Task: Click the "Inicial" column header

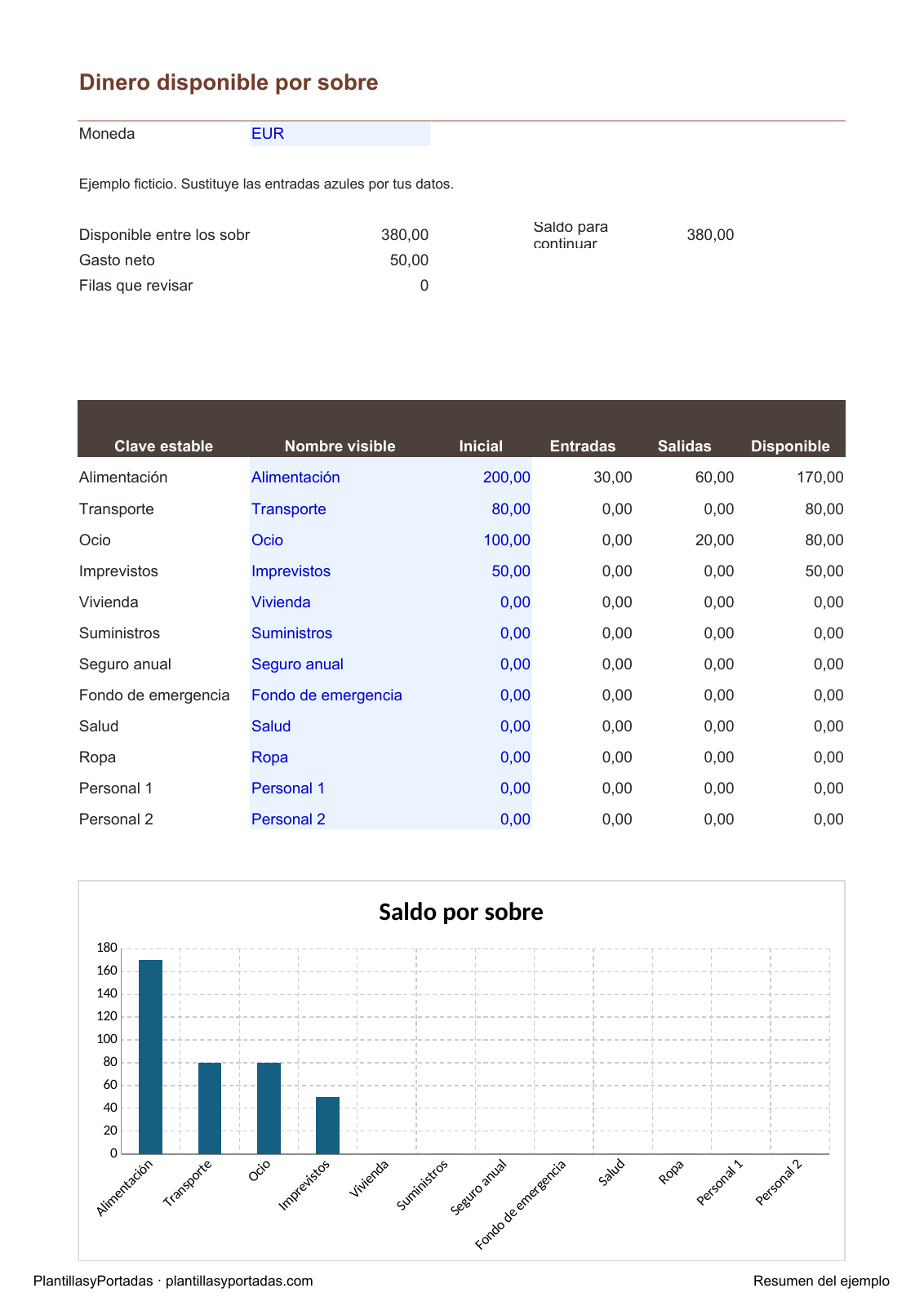Action: [481, 446]
